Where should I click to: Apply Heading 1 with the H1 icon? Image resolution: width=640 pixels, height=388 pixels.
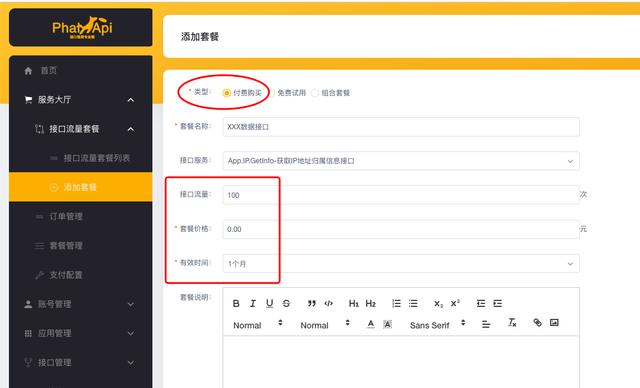(353, 303)
